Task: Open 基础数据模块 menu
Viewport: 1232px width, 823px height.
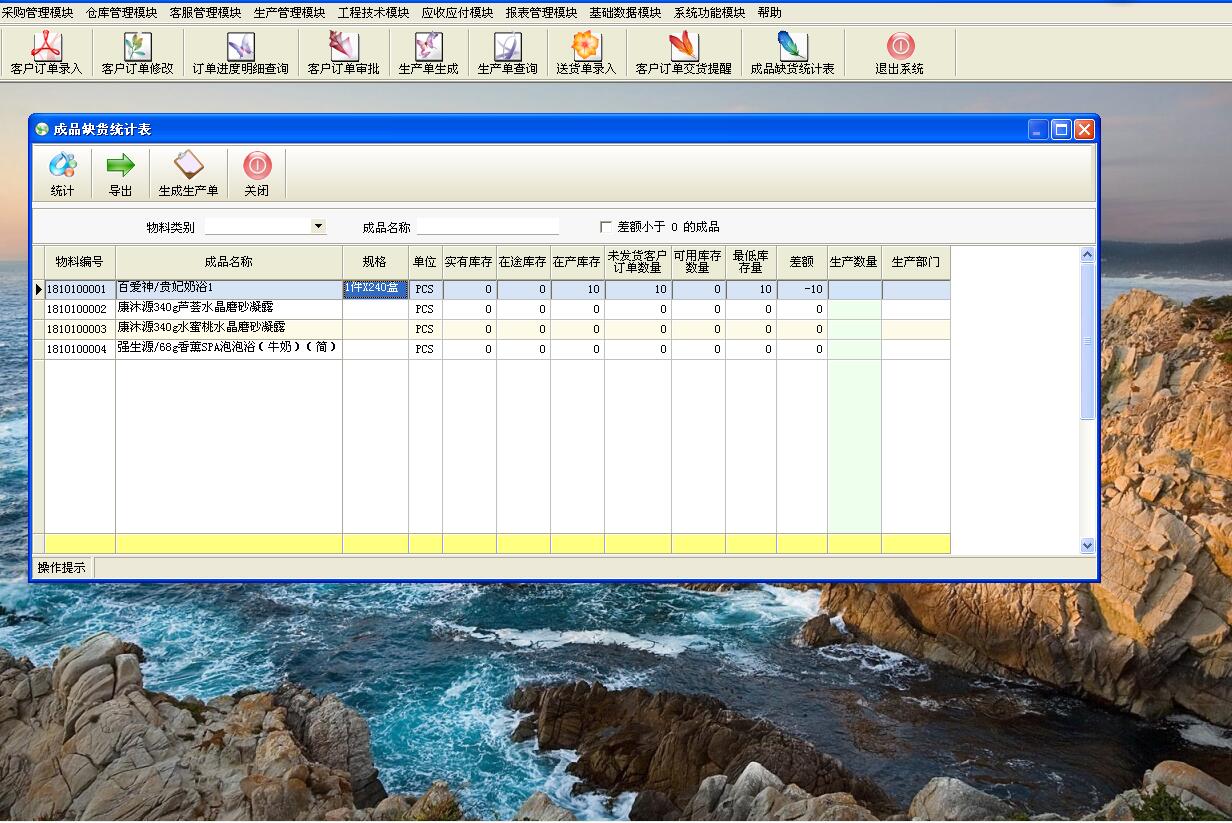Action: pos(625,13)
